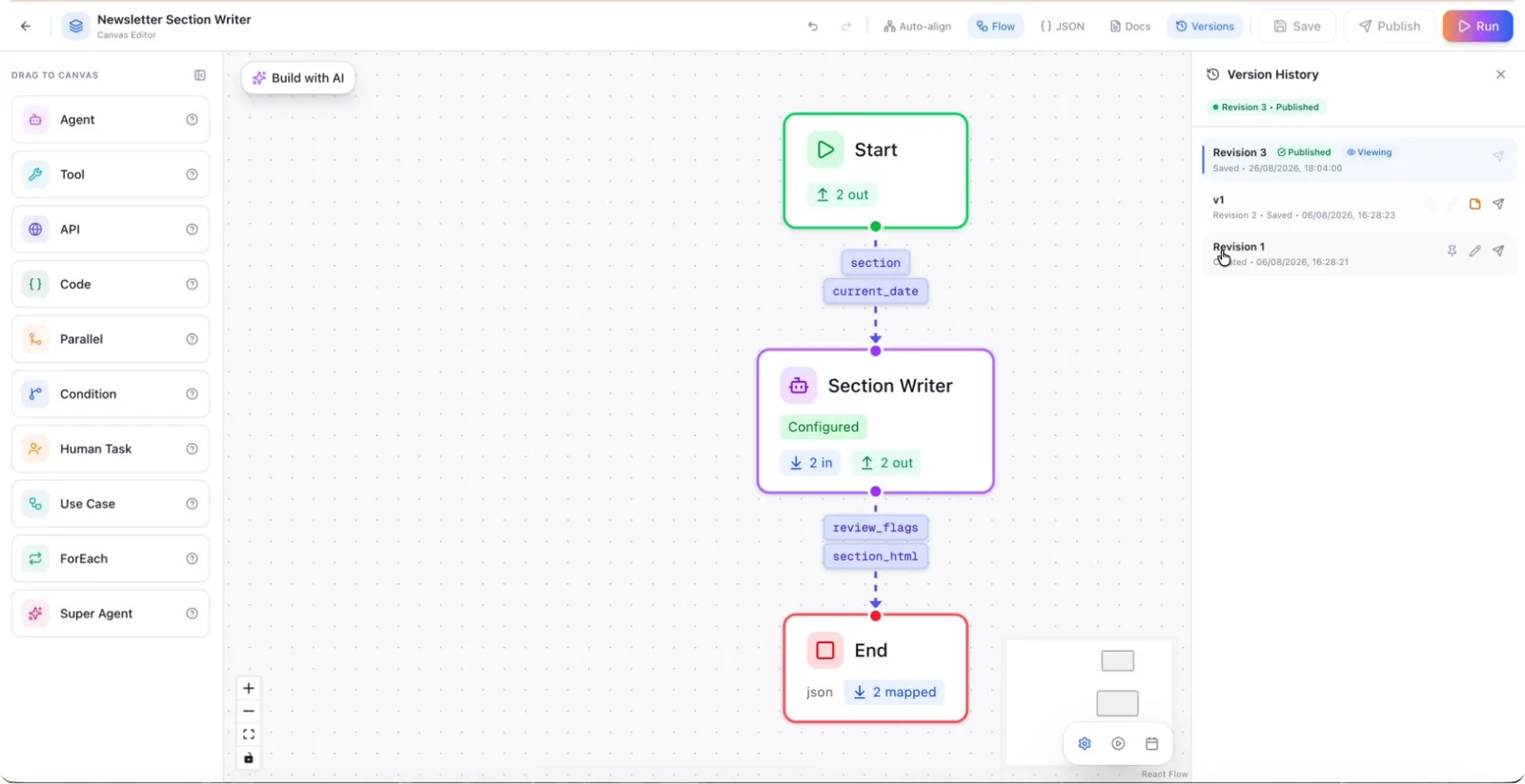Select the End node
The height and width of the screenshot is (784, 1525).
[875, 668]
